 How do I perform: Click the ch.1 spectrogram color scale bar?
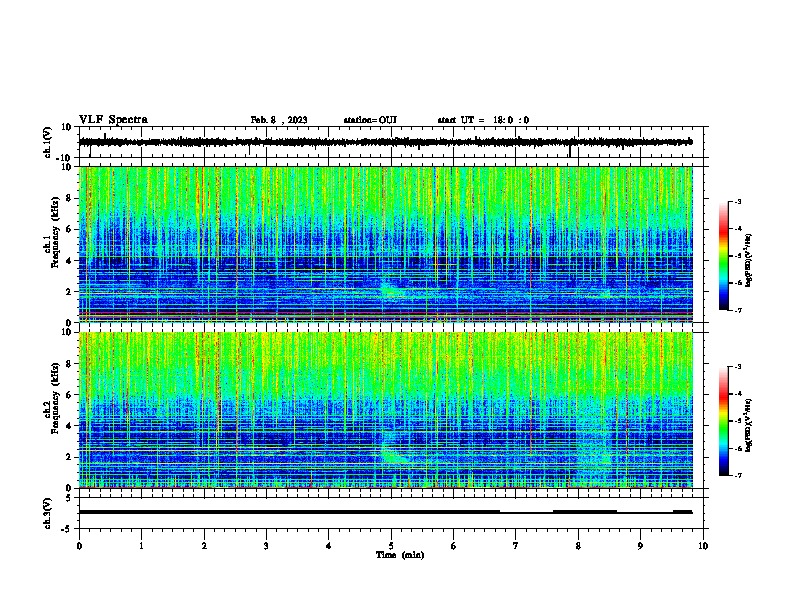(723, 256)
